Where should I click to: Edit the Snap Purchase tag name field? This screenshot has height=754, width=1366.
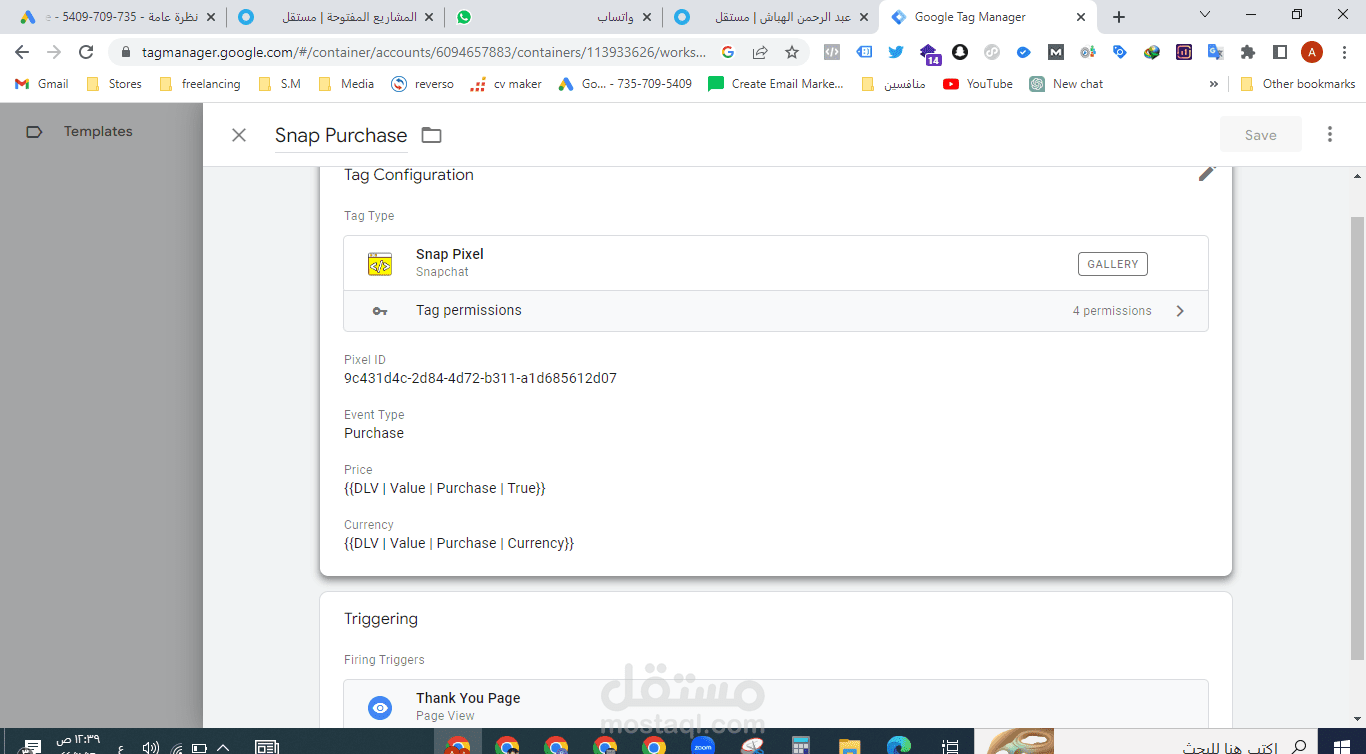pyautogui.click(x=341, y=135)
